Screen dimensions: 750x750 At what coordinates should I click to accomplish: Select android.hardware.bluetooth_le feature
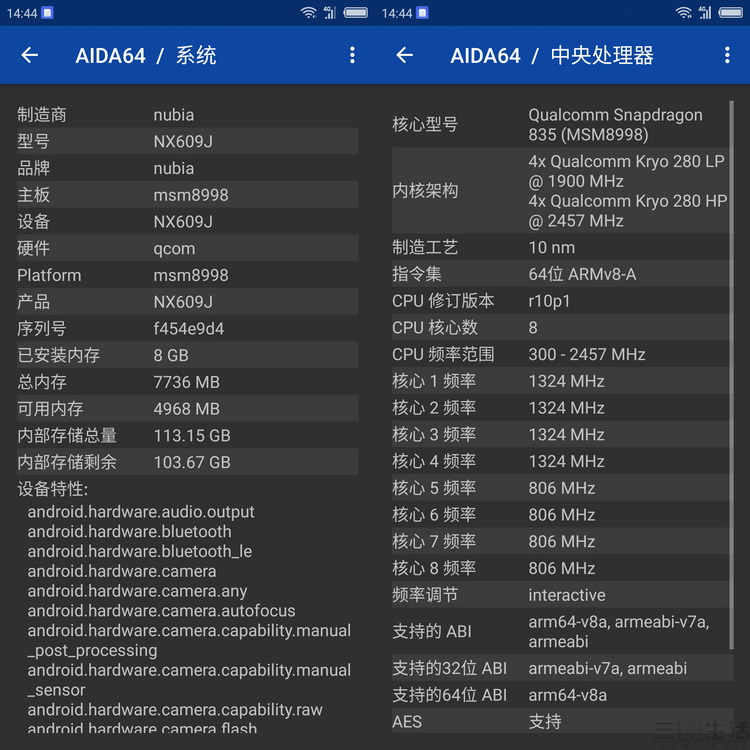[140, 551]
